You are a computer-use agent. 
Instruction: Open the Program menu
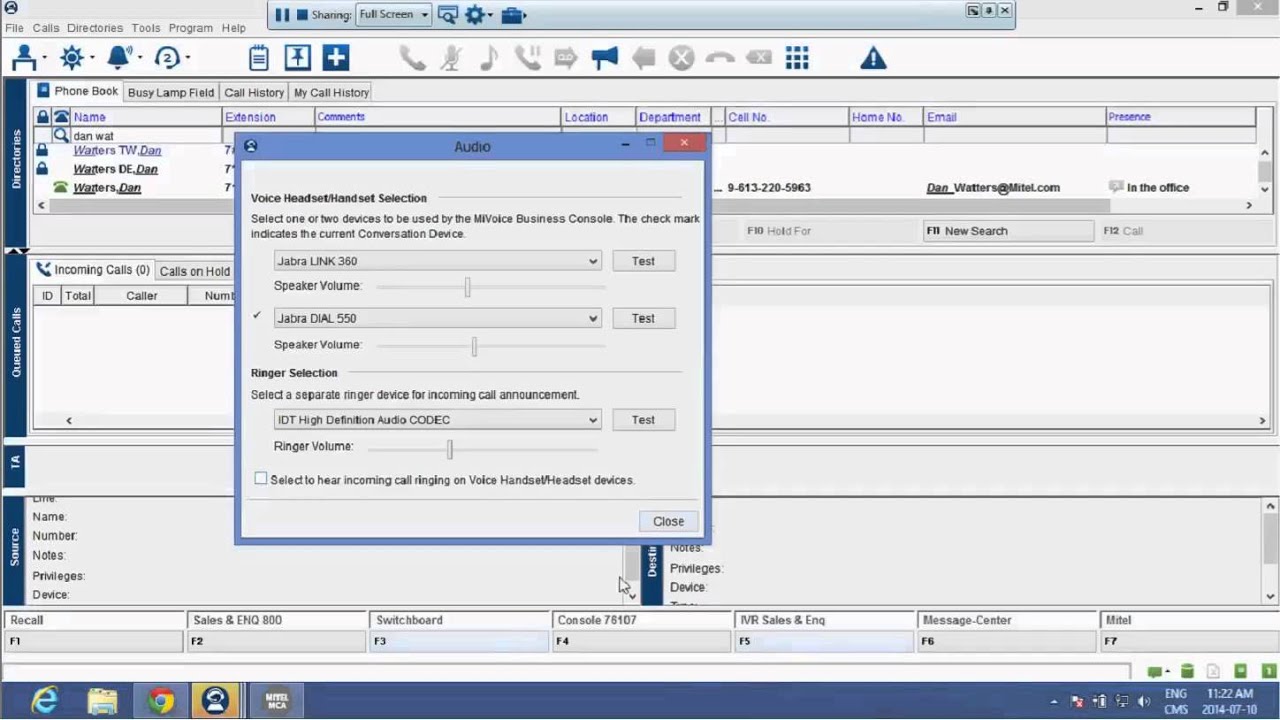coord(191,28)
